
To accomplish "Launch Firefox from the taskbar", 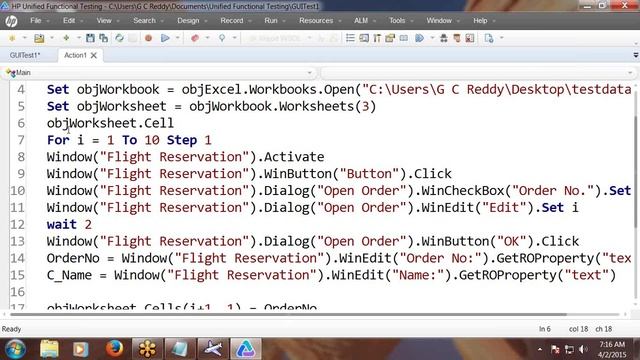I will coord(114,349).
